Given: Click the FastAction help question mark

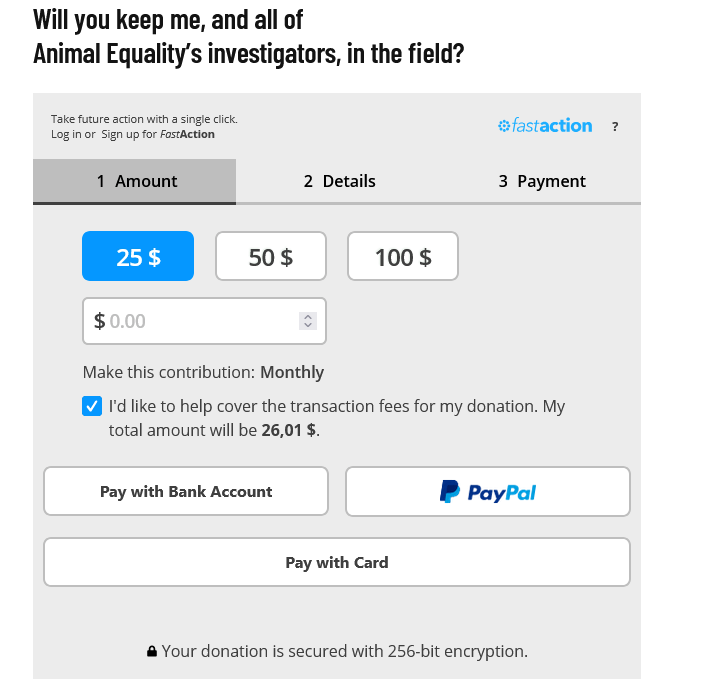Looking at the screenshot, I should (615, 127).
